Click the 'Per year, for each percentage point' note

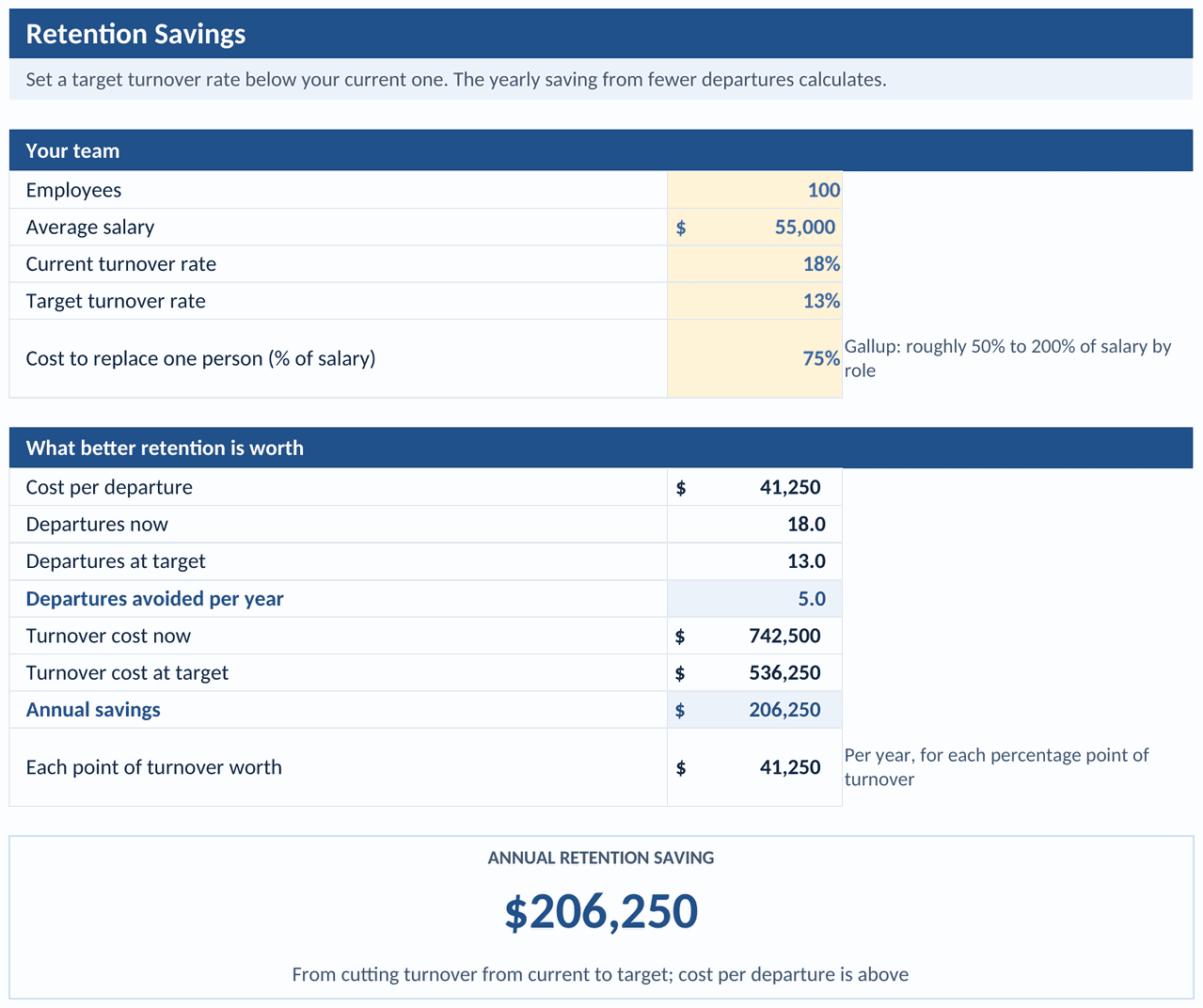[x=997, y=767]
